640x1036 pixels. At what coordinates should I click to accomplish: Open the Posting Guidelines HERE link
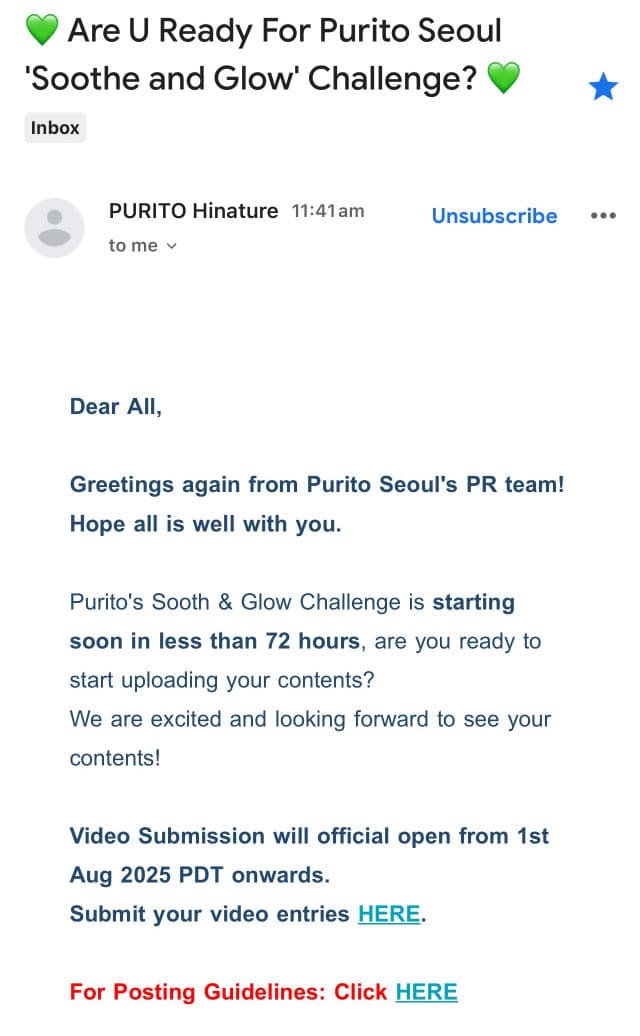pos(426,991)
